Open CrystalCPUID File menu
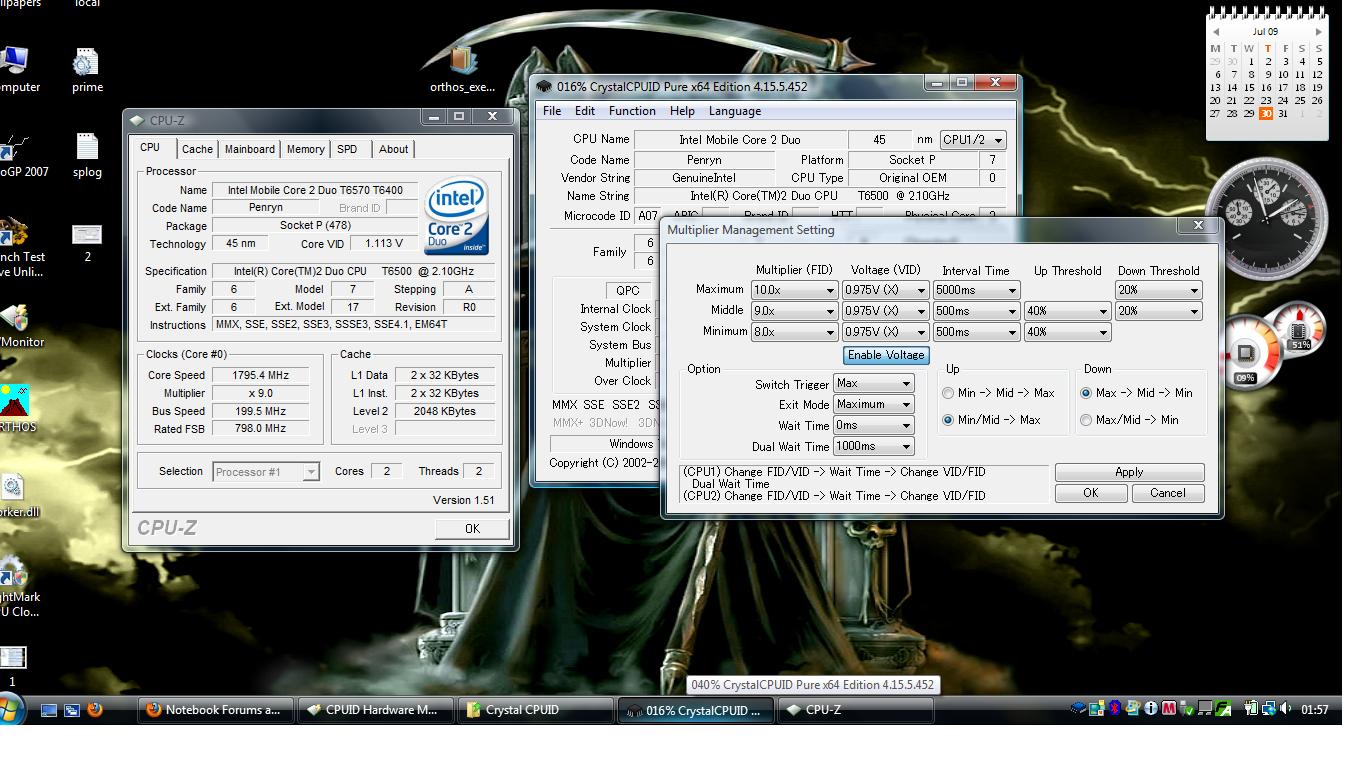Image resolution: width=1366 pixels, height=768 pixels. pos(552,111)
